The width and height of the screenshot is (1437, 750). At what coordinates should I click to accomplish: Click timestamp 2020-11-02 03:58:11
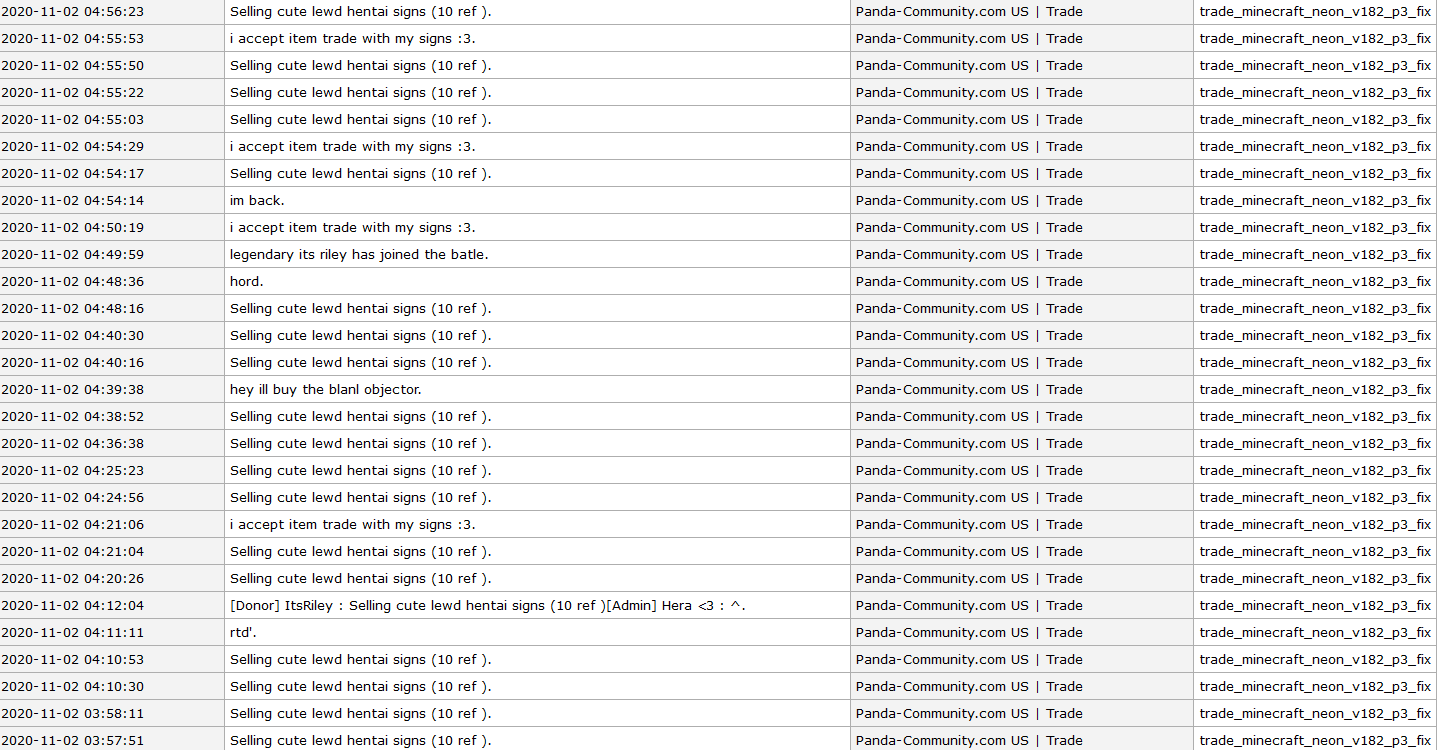click(x=72, y=713)
